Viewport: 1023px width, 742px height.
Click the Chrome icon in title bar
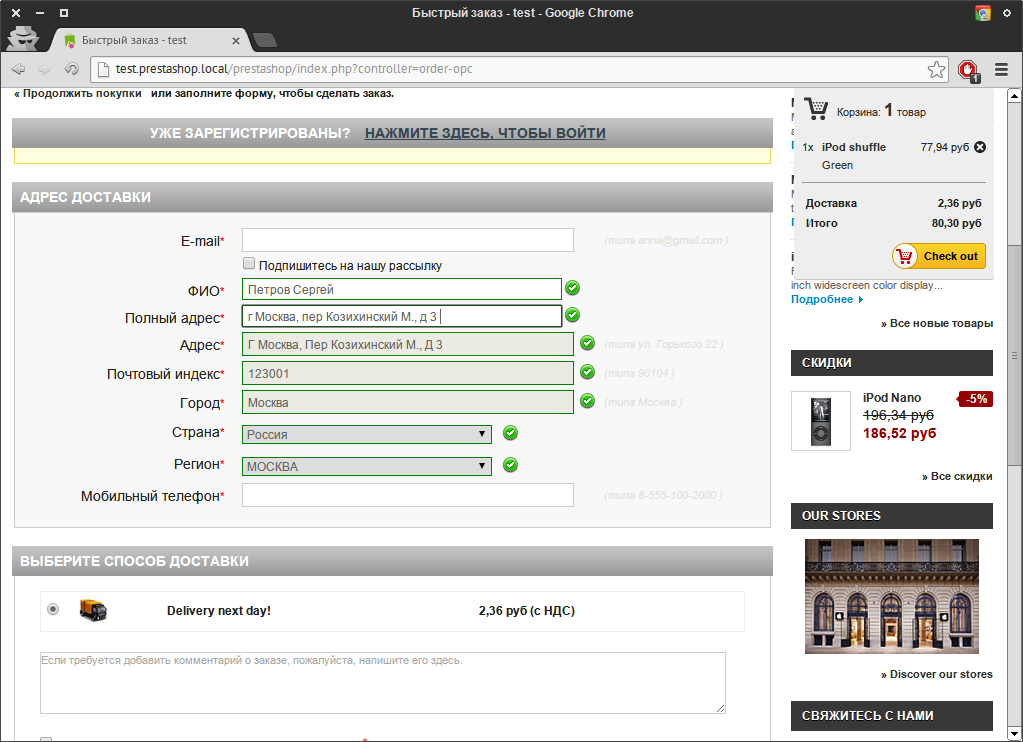pyautogui.click(x=983, y=13)
